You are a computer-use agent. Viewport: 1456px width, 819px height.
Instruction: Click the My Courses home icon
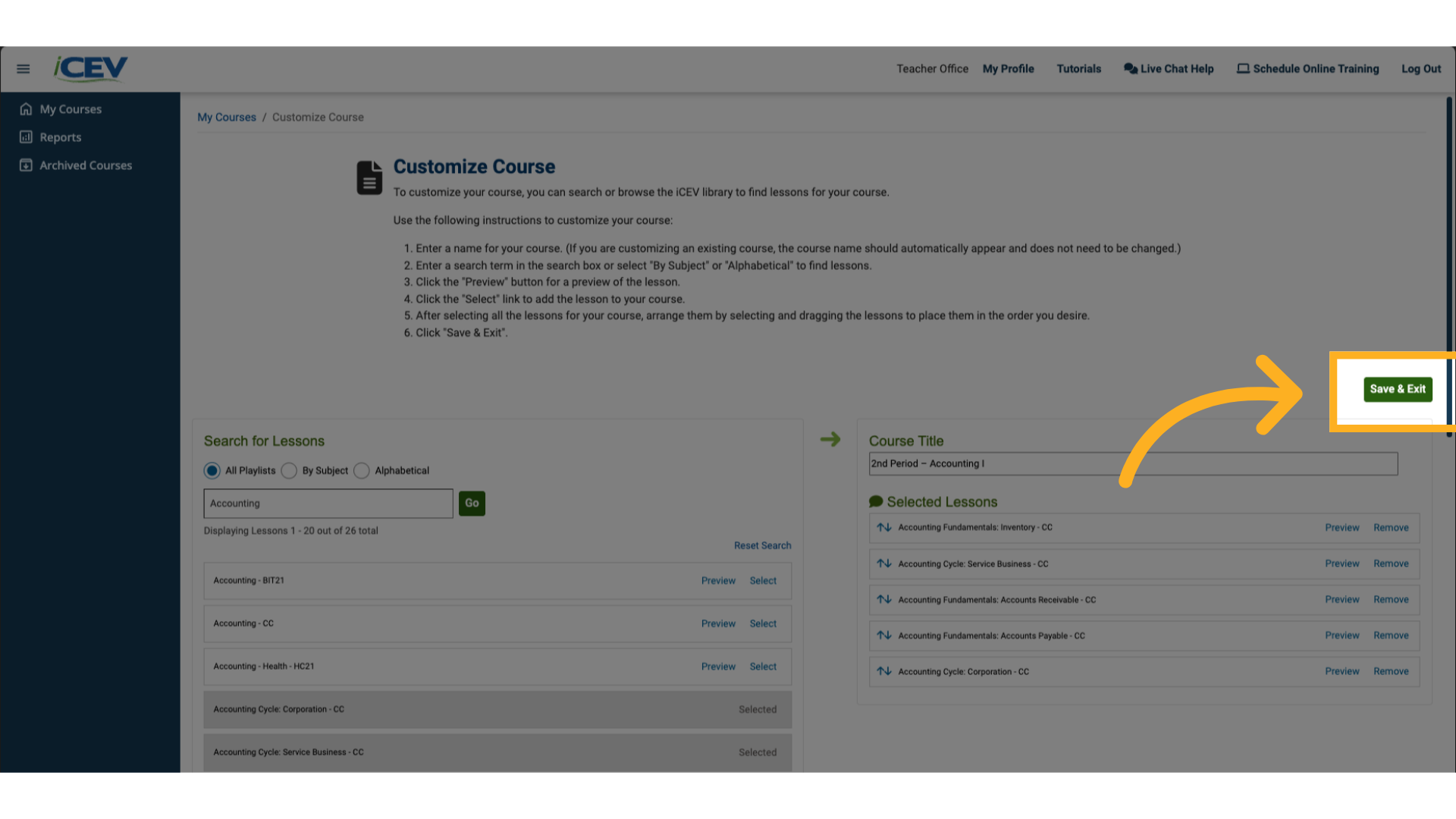[x=25, y=108]
